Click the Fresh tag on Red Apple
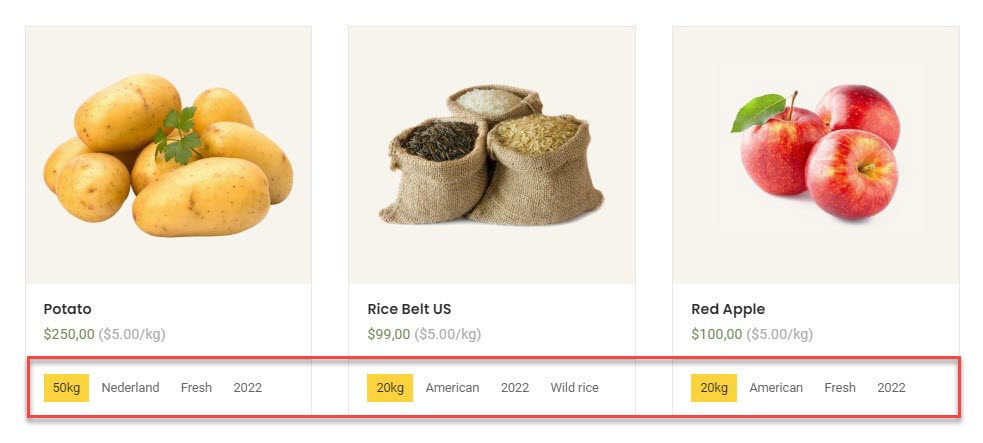Screen dimensions: 983x443 click(840, 388)
